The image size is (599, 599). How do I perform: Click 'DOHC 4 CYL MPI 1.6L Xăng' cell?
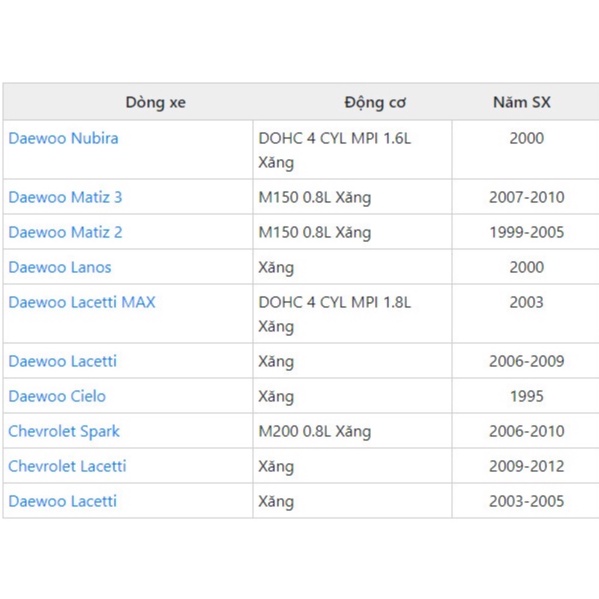(x=352, y=150)
